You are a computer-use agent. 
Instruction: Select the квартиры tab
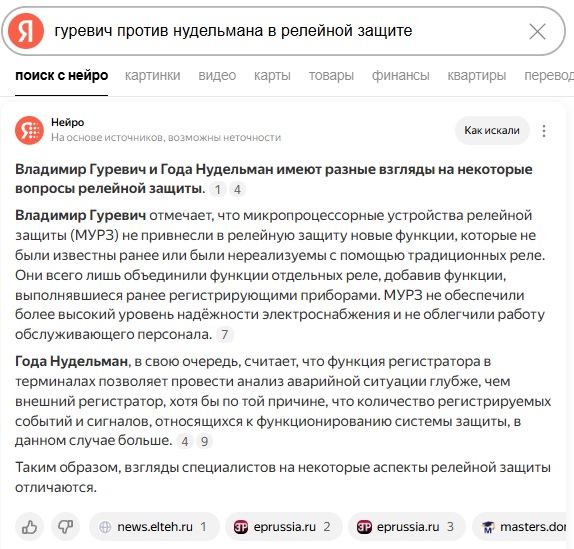coord(477,75)
